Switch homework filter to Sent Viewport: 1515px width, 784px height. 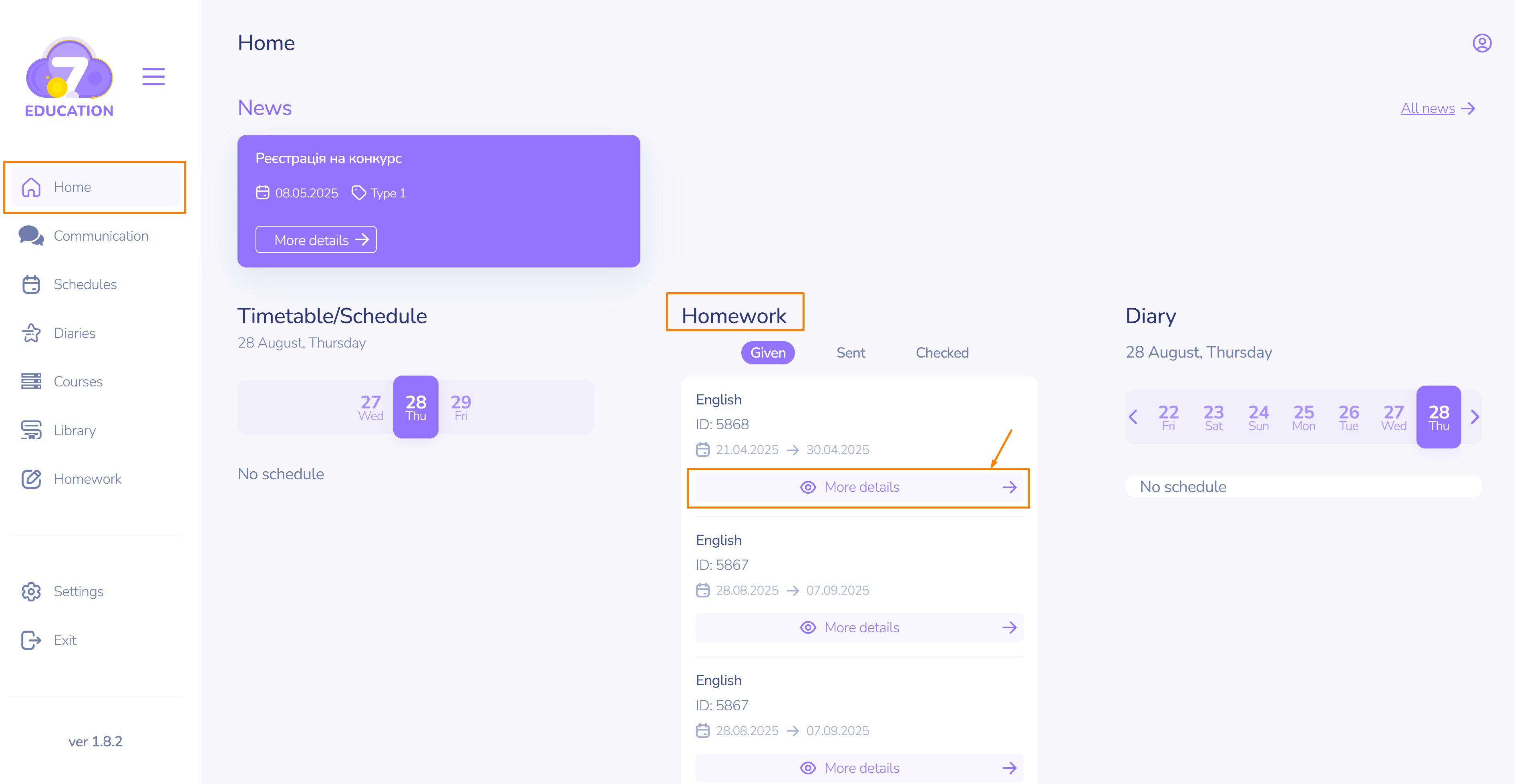coord(851,353)
